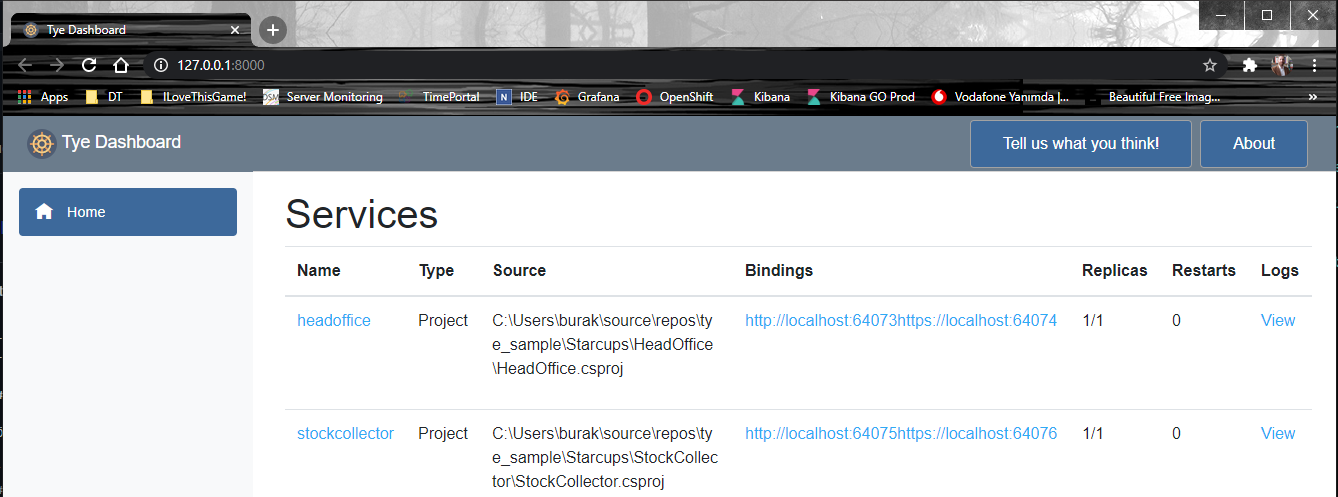This screenshot has width=1338, height=497.
Task: Click the Tye Dashboard helm logo icon
Action: [41, 143]
